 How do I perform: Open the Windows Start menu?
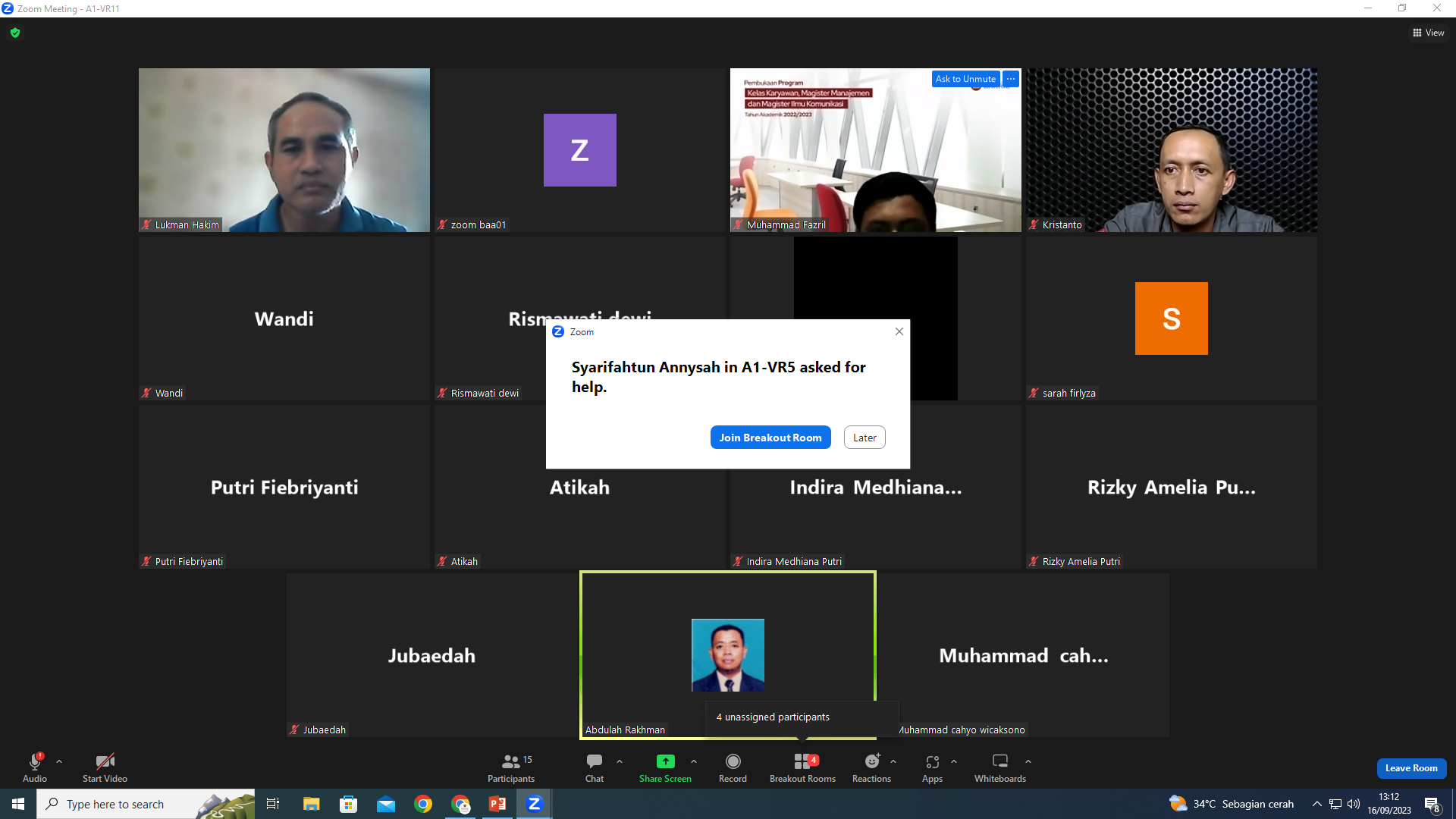[x=18, y=804]
